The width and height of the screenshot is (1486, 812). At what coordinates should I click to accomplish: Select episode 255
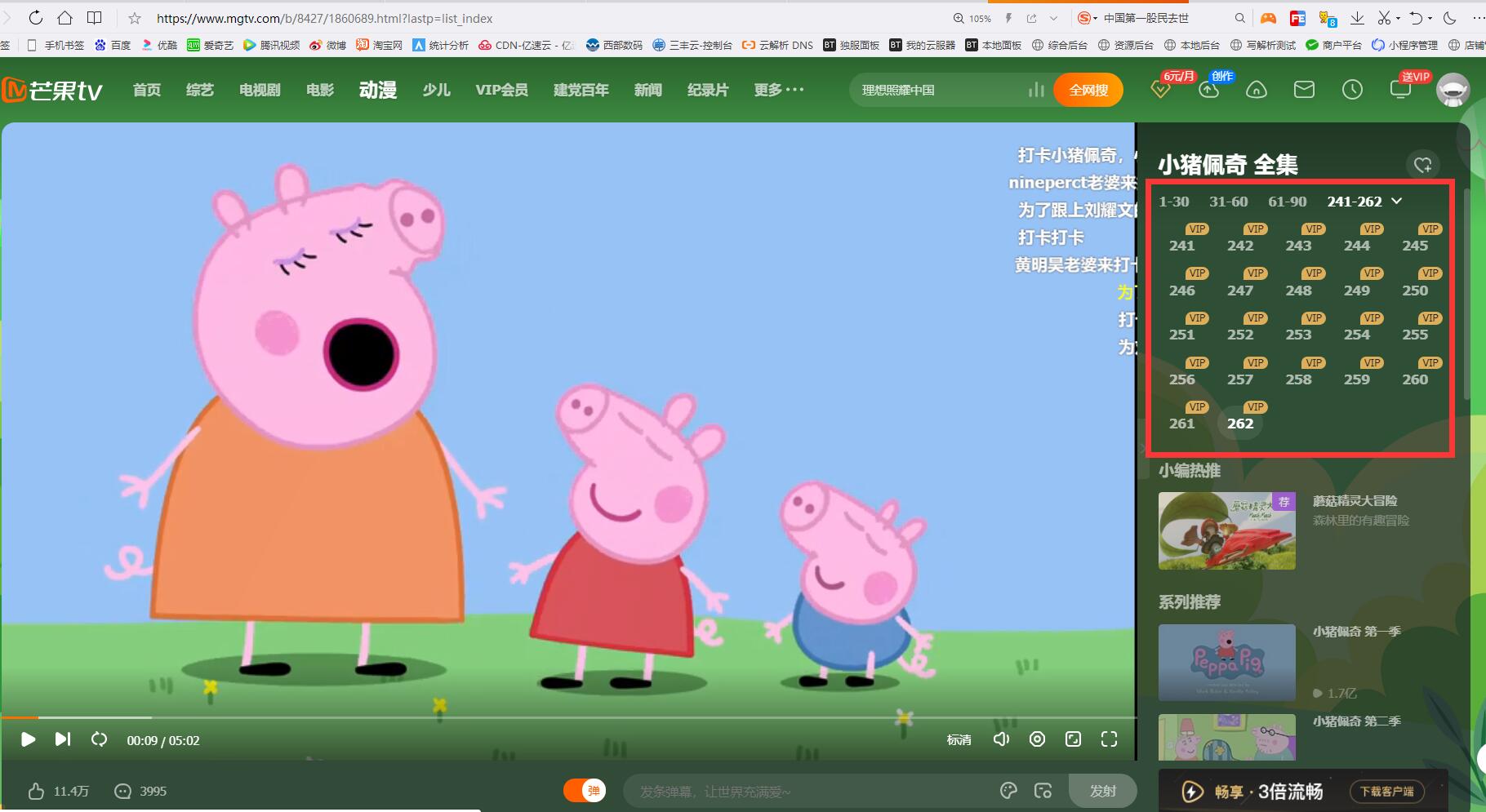click(x=1415, y=335)
